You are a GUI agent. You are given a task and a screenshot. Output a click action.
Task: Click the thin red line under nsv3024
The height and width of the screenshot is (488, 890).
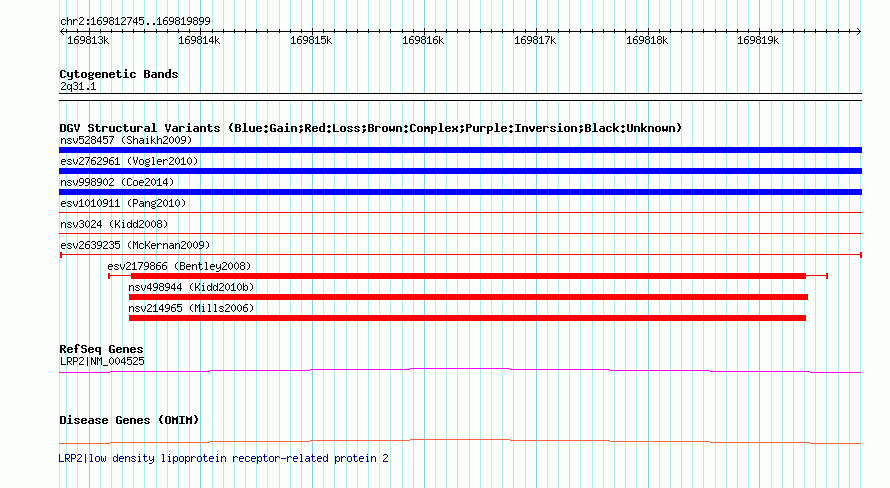click(460, 233)
